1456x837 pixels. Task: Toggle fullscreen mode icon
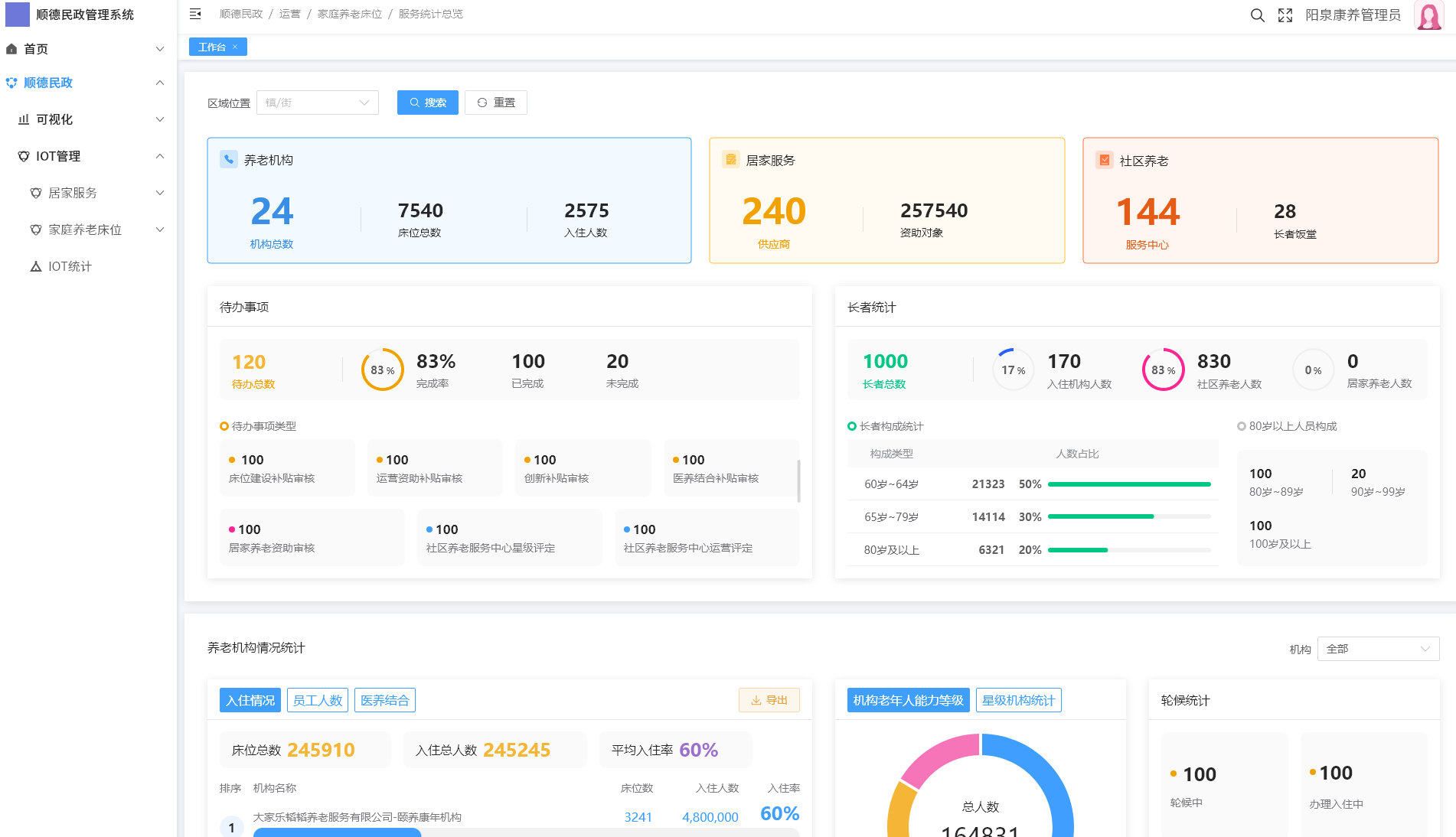[x=1285, y=15]
